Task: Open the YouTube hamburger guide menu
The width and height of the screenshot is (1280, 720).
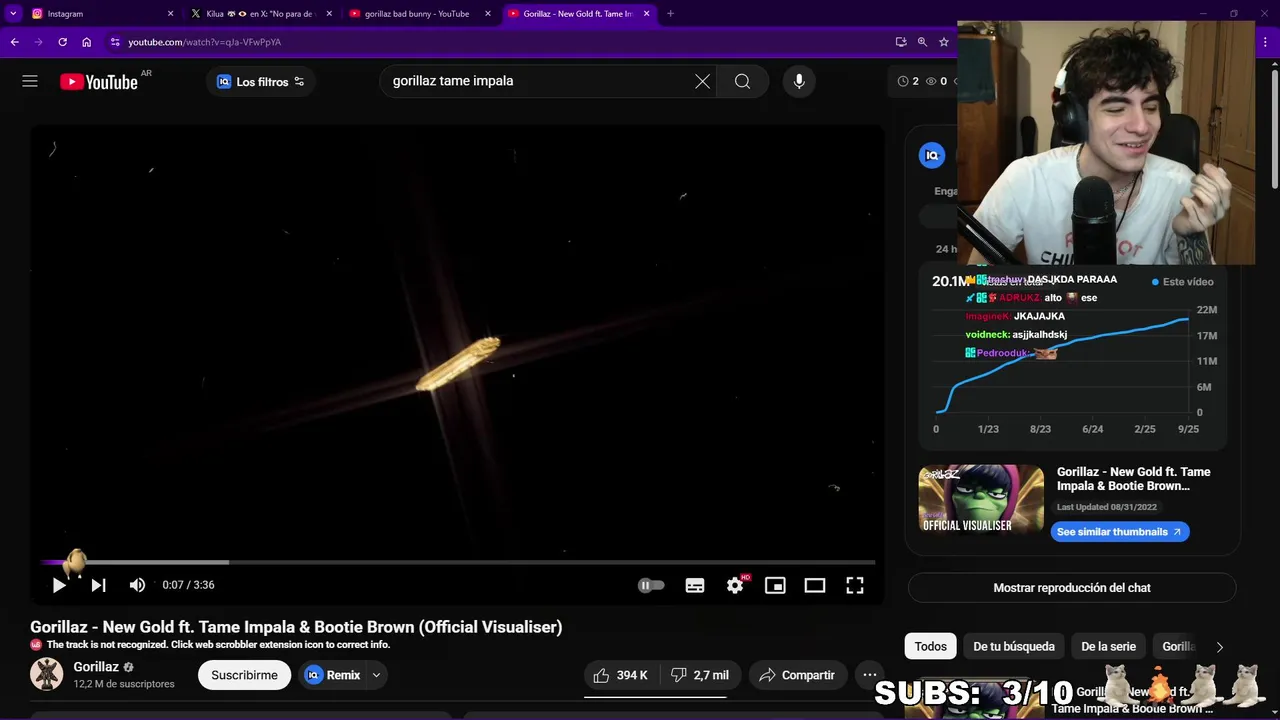Action: (30, 81)
